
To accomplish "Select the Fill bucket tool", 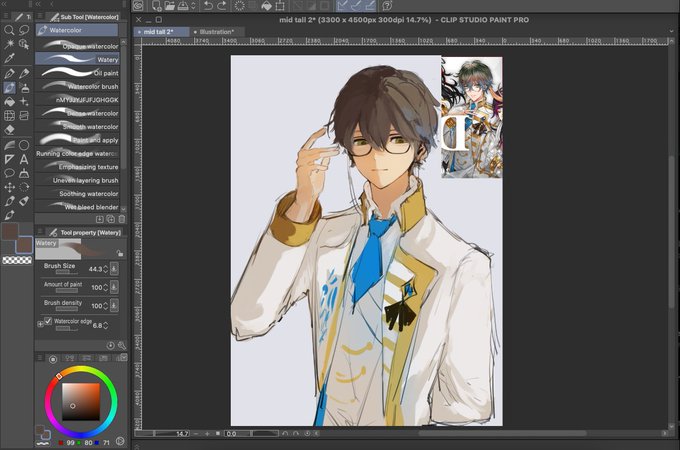I will coord(9,102).
